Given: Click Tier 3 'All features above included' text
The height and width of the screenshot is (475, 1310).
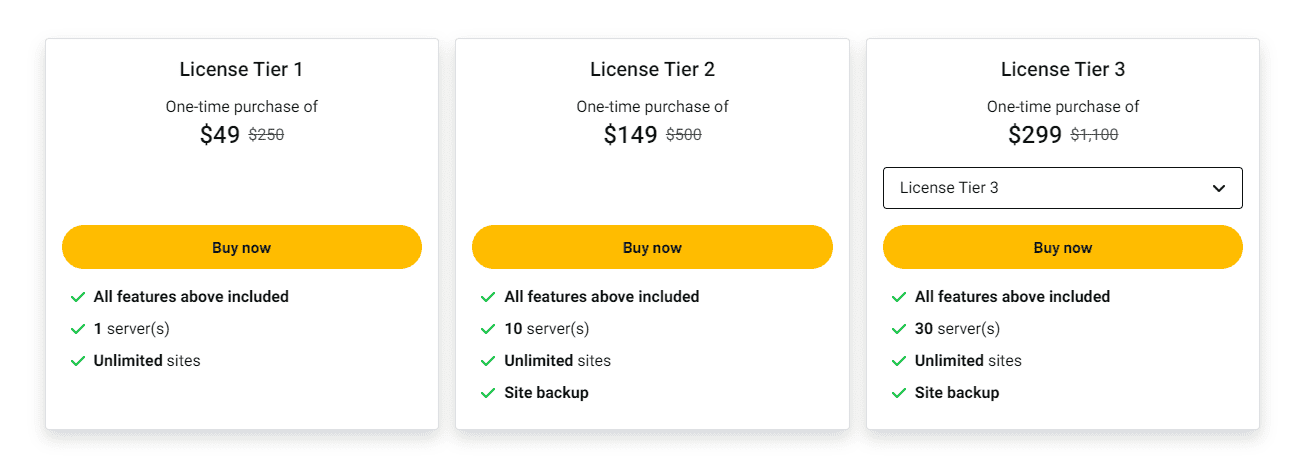Looking at the screenshot, I should pos(1012,297).
